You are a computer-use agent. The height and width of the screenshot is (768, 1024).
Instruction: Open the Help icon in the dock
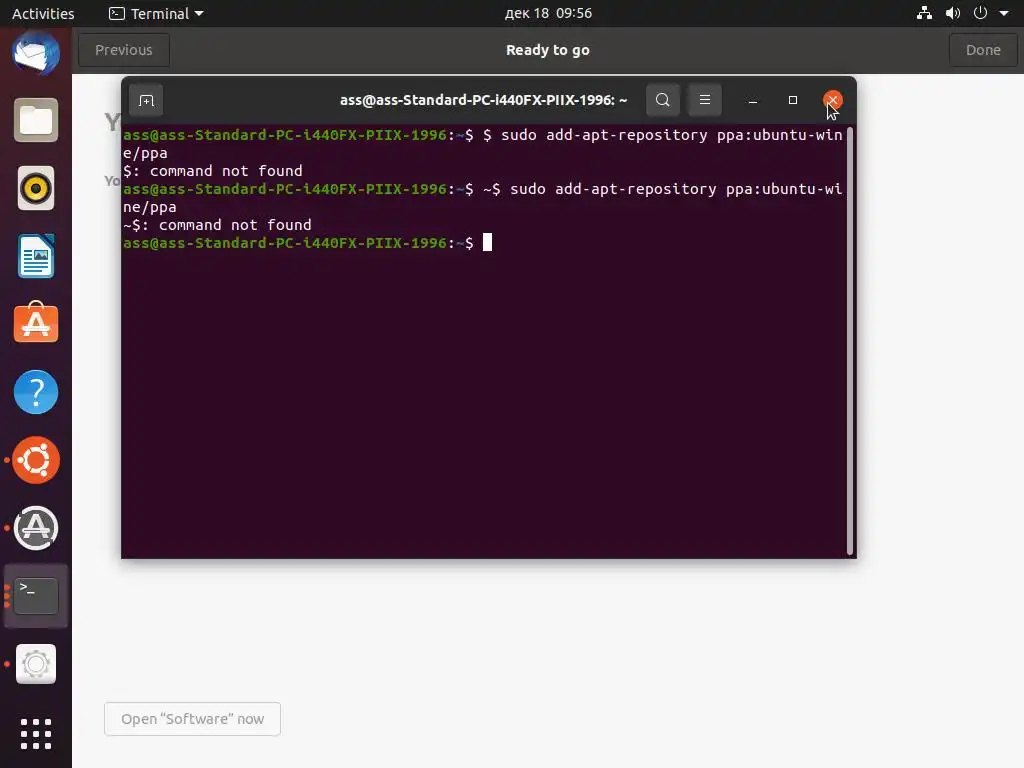[36, 392]
